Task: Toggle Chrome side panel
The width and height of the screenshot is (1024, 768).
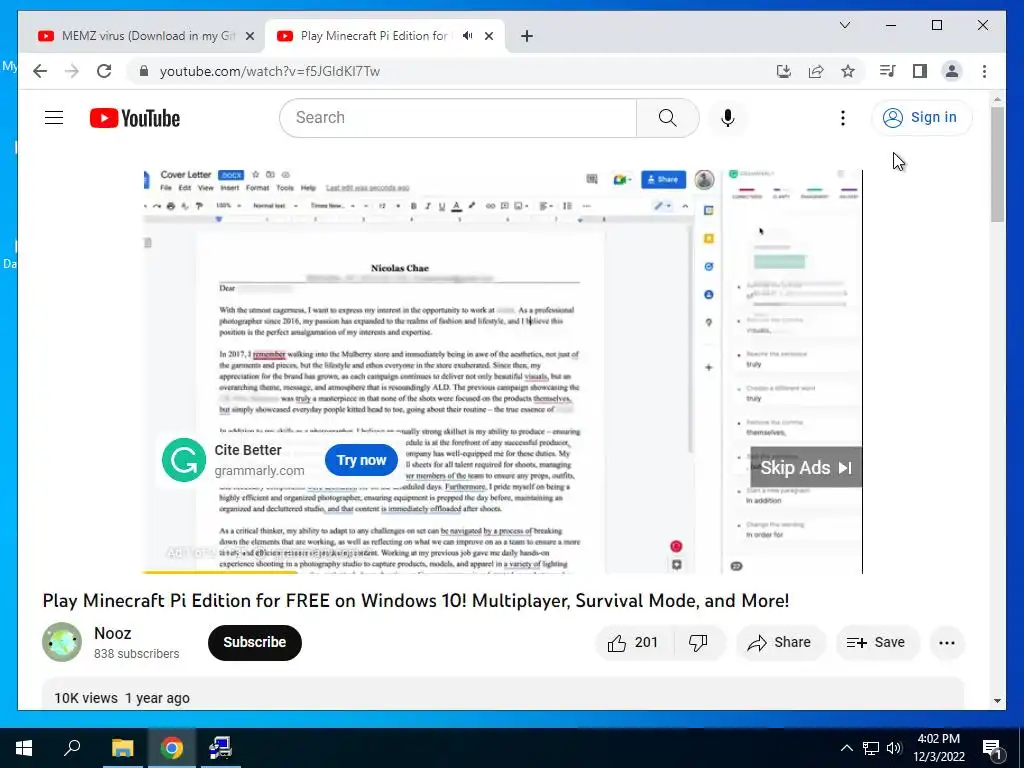Action: 920,71
